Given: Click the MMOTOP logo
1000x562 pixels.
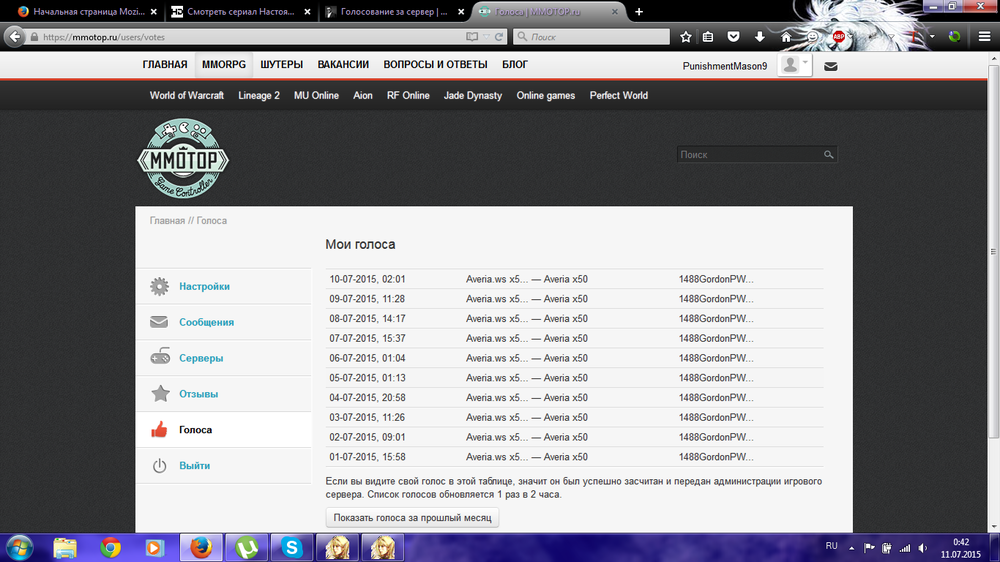Looking at the screenshot, I should click(183, 158).
